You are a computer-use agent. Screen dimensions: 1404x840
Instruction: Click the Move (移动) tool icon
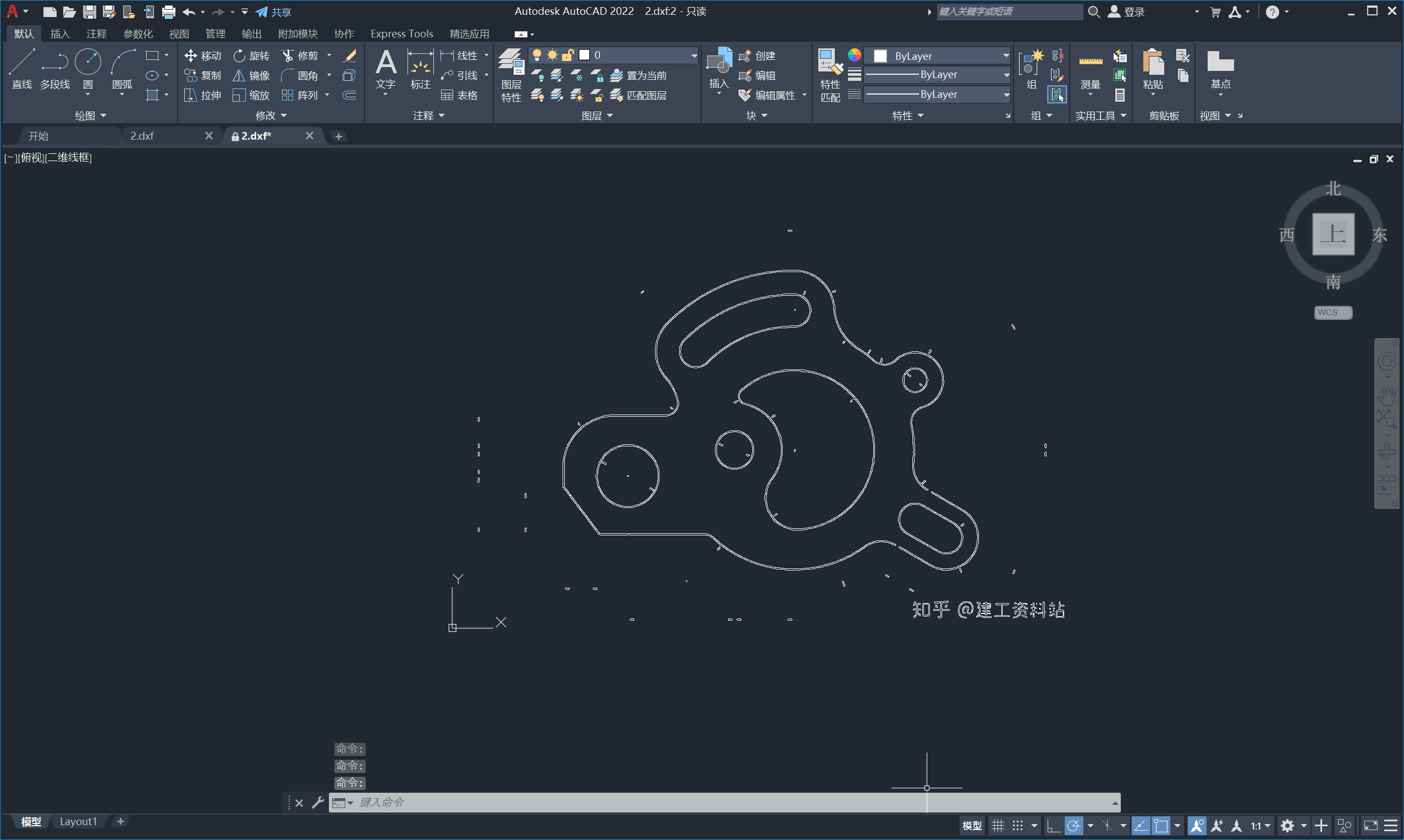click(191, 56)
